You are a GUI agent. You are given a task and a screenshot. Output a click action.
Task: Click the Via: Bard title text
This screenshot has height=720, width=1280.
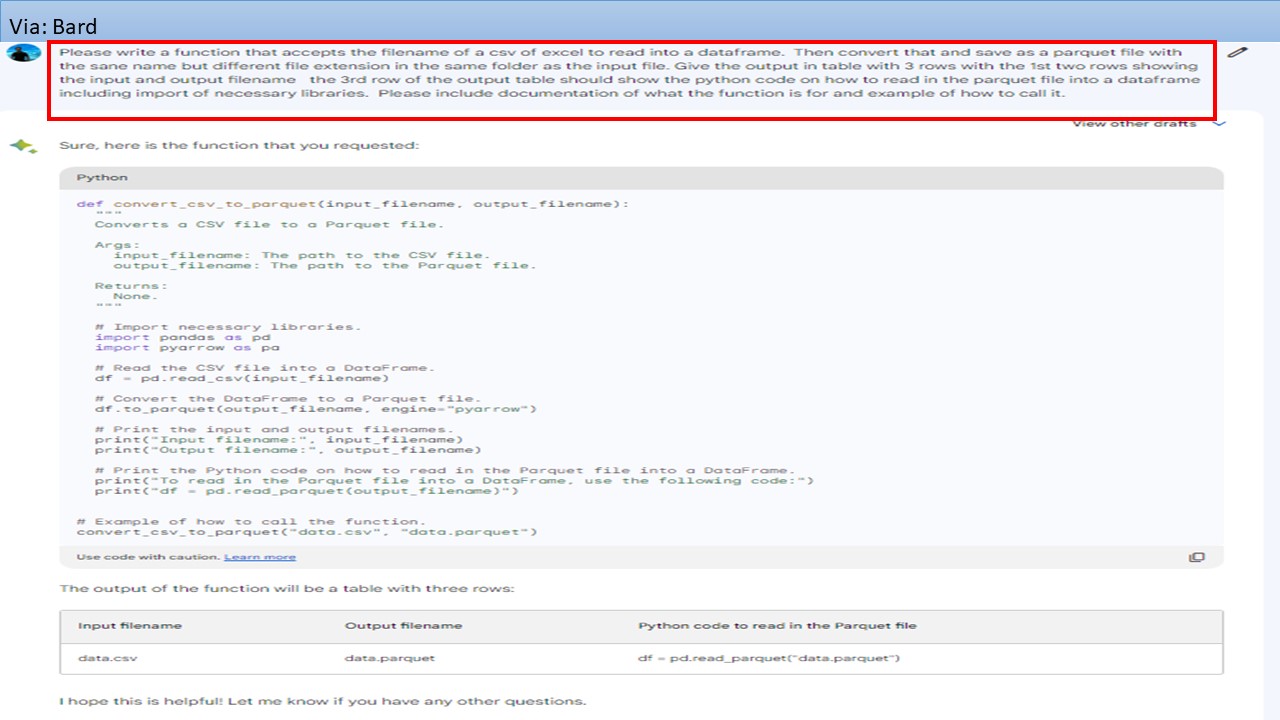53,27
